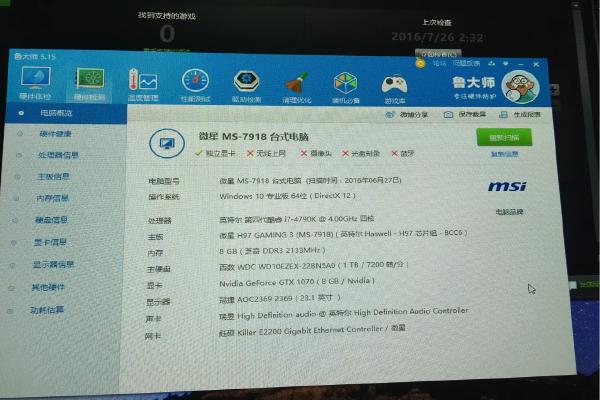Click the skin icon beside 问题反馈
600x400 pixels.
491,64
